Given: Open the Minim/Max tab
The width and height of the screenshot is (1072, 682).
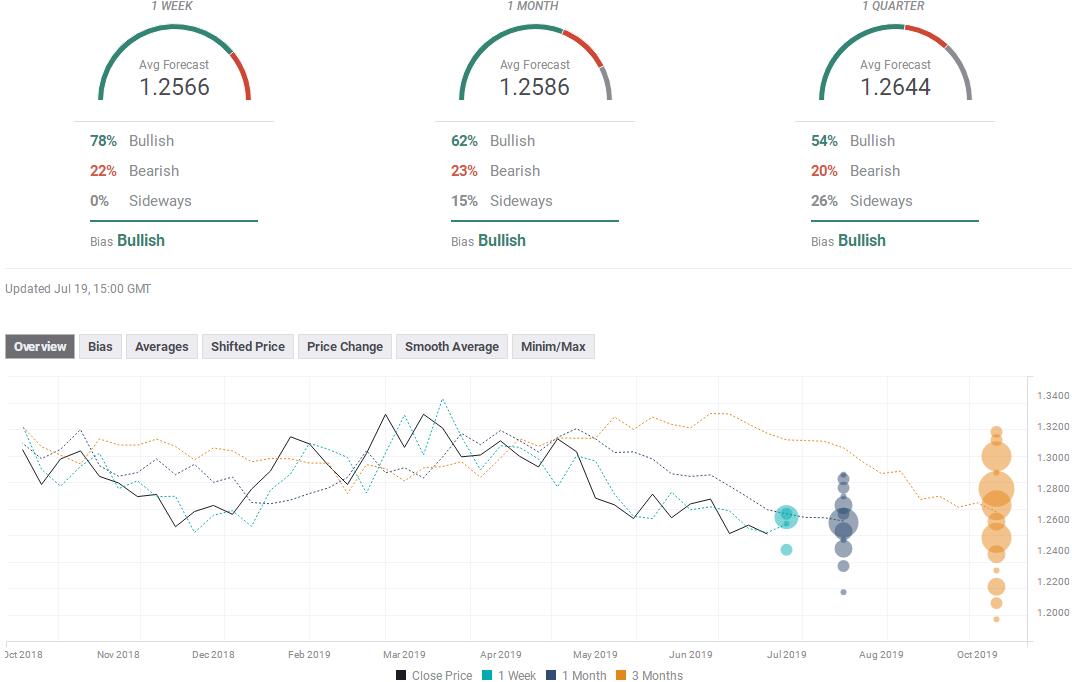Looking at the screenshot, I should coord(553,346).
